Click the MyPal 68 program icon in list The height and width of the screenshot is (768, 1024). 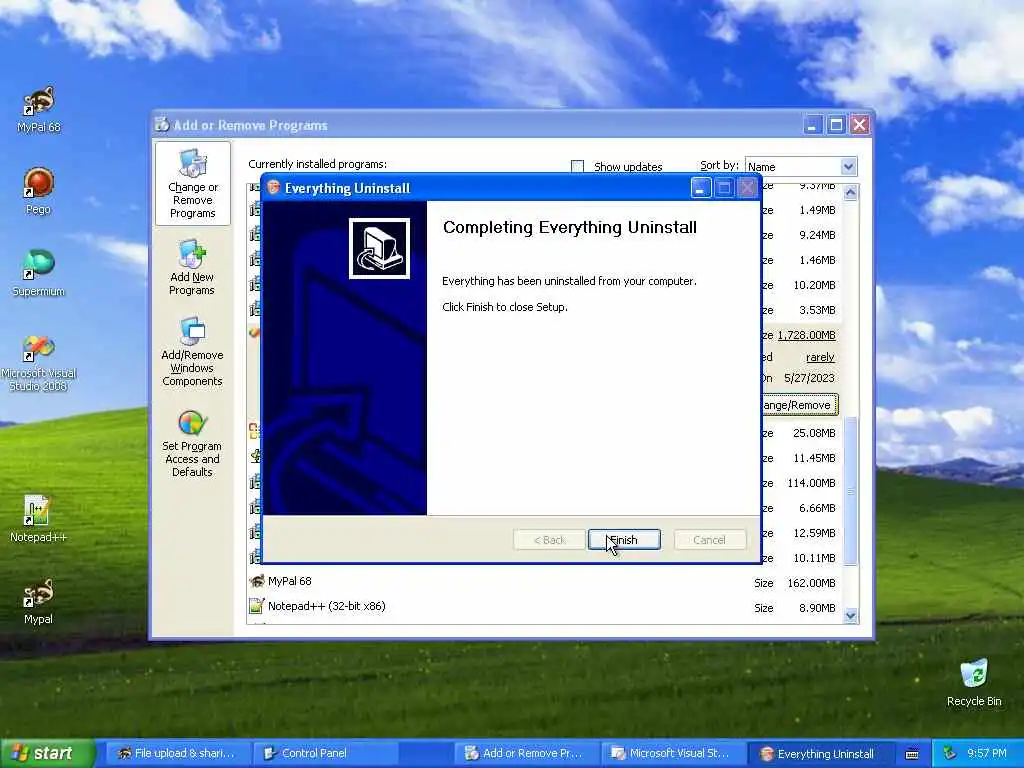click(x=257, y=581)
